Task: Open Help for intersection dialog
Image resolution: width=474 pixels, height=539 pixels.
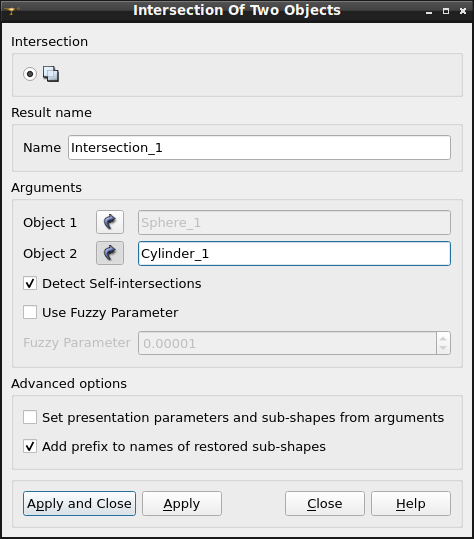Action: pos(411,504)
